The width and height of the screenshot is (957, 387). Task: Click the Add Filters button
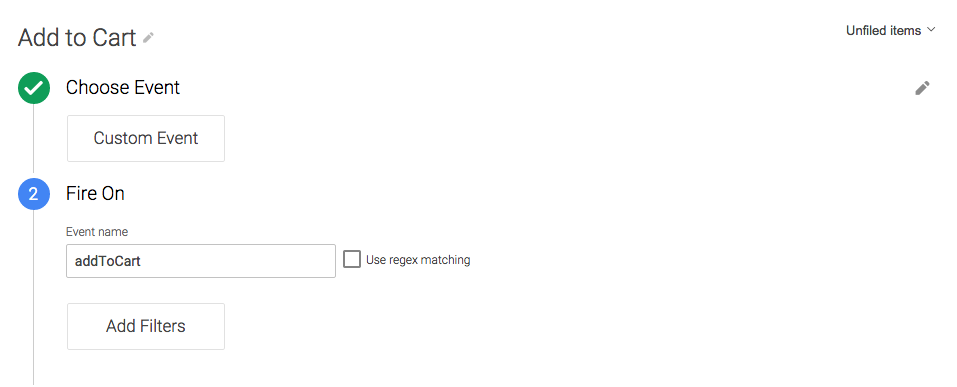146,327
